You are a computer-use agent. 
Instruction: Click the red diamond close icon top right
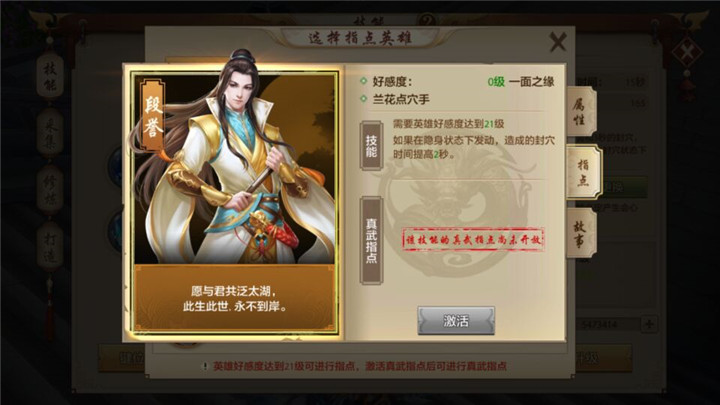pos(687,52)
